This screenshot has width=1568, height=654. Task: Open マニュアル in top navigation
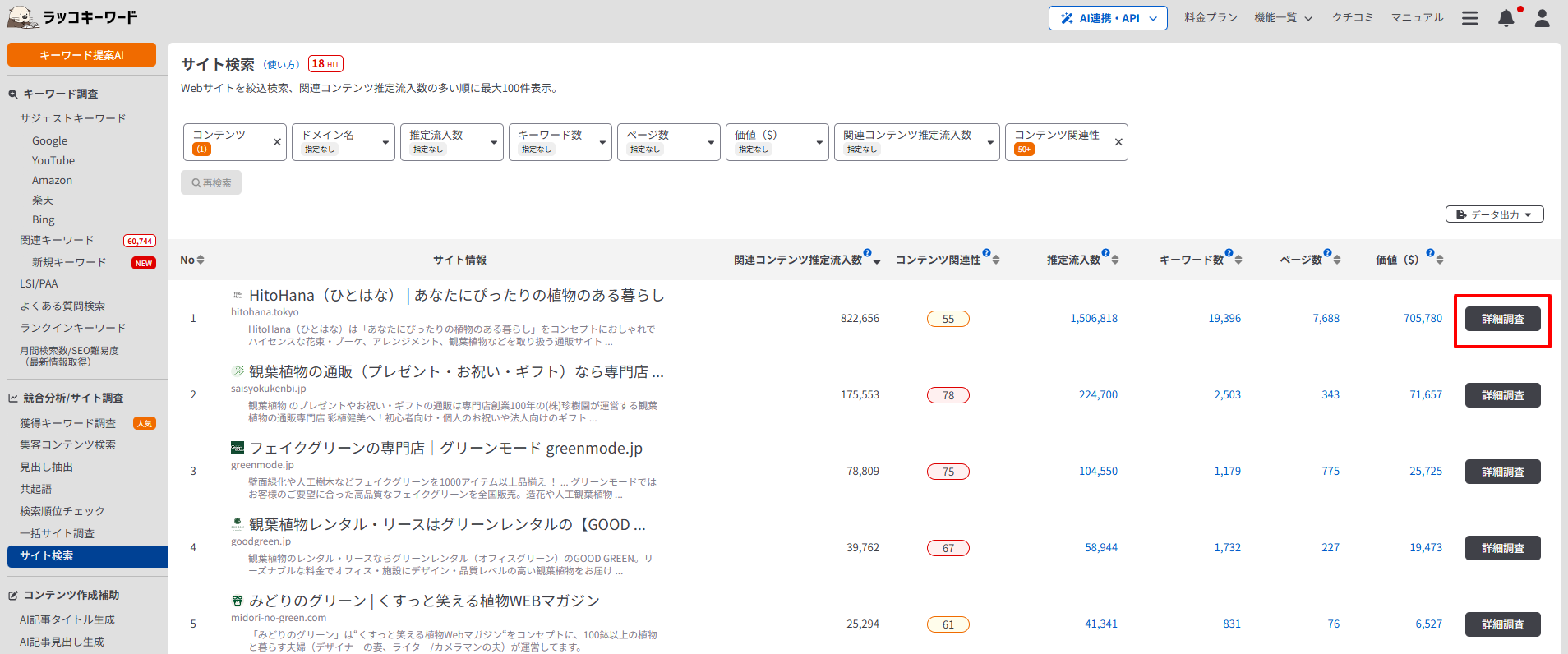click(x=1417, y=17)
